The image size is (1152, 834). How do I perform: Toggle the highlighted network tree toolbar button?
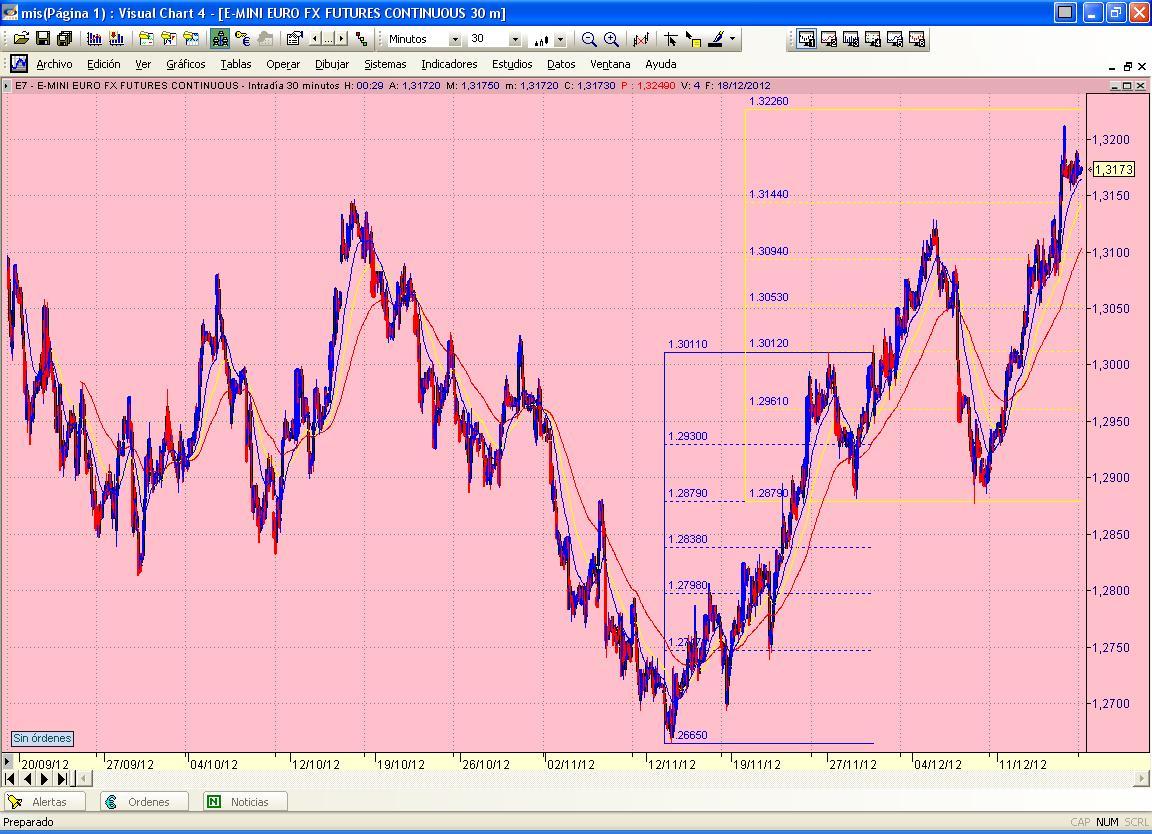coord(220,39)
